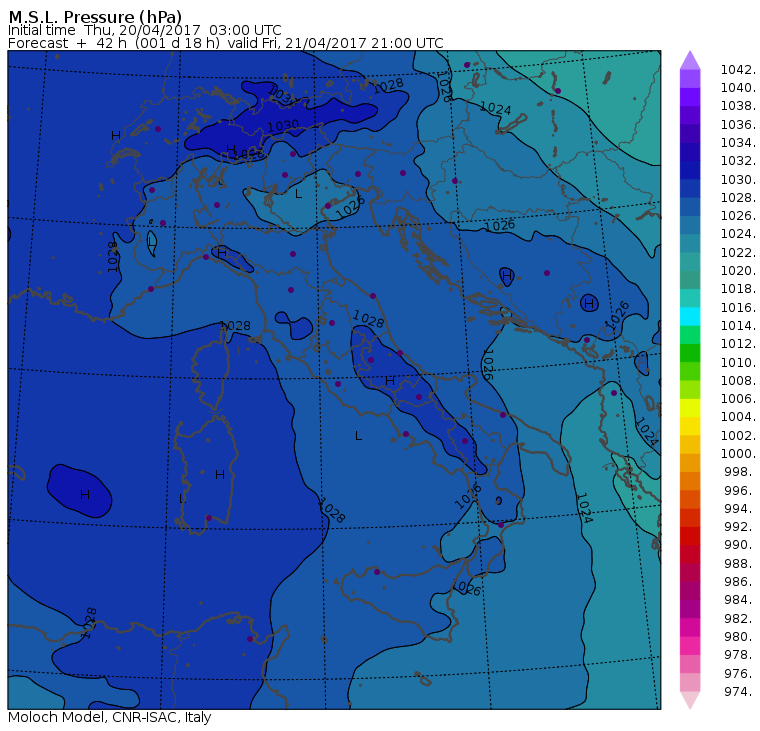Select the color swatch between 1042 and 1040
The image size is (760, 731).
690,79
